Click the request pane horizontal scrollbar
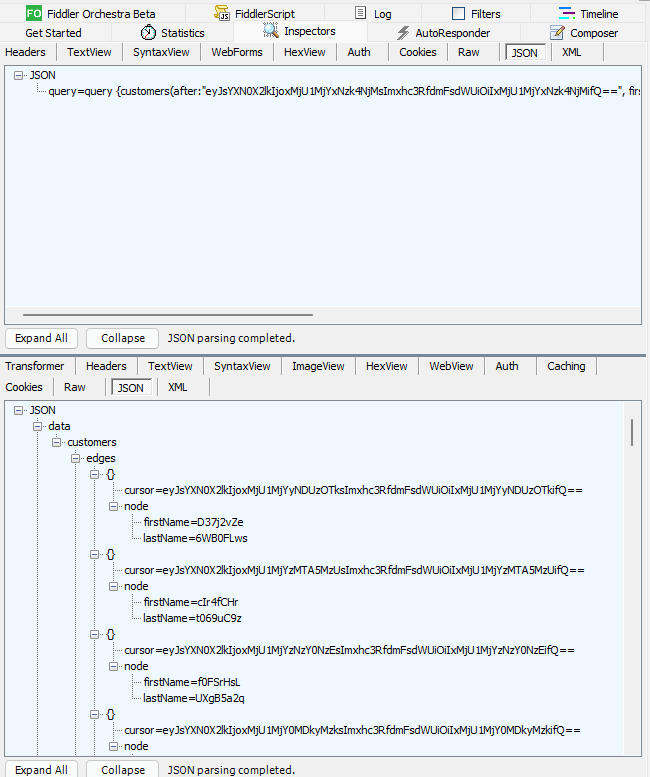Viewport: 650px width, 777px height. [x=167, y=314]
